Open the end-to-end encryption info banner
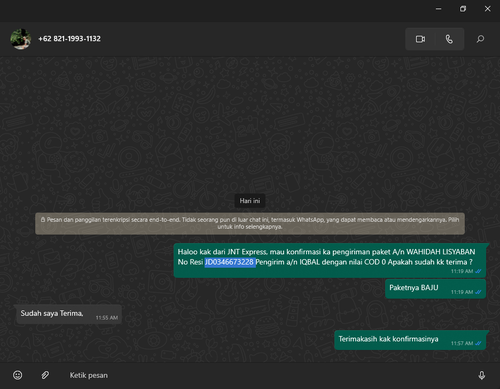This screenshot has height=389, width=500. (250, 223)
